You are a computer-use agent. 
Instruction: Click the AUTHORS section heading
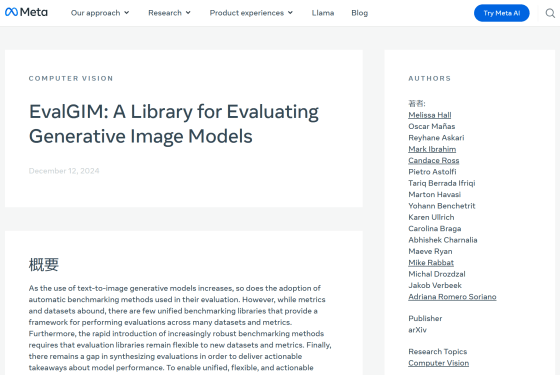point(430,78)
